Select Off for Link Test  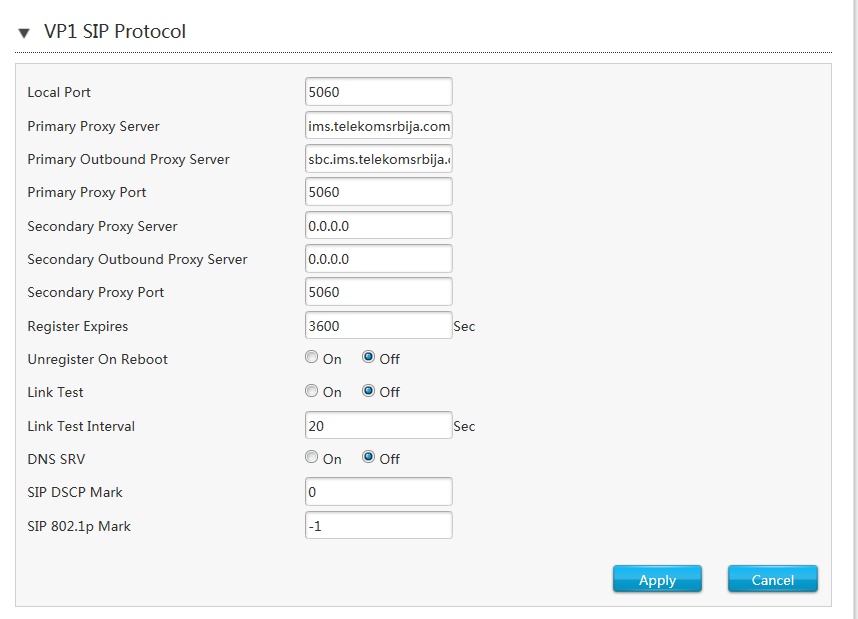(368, 391)
